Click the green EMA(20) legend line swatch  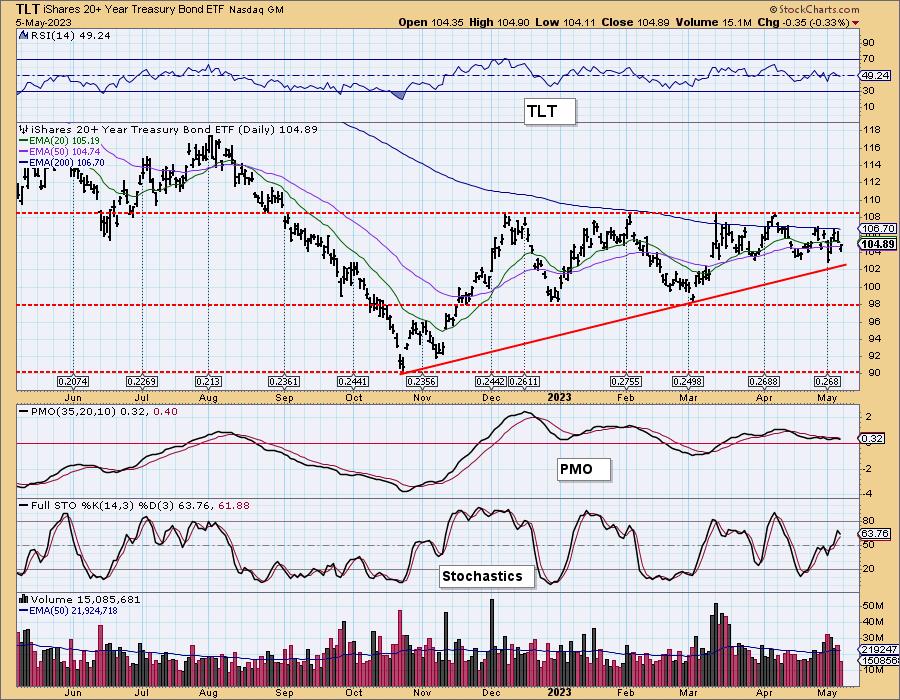pos(24,141)
